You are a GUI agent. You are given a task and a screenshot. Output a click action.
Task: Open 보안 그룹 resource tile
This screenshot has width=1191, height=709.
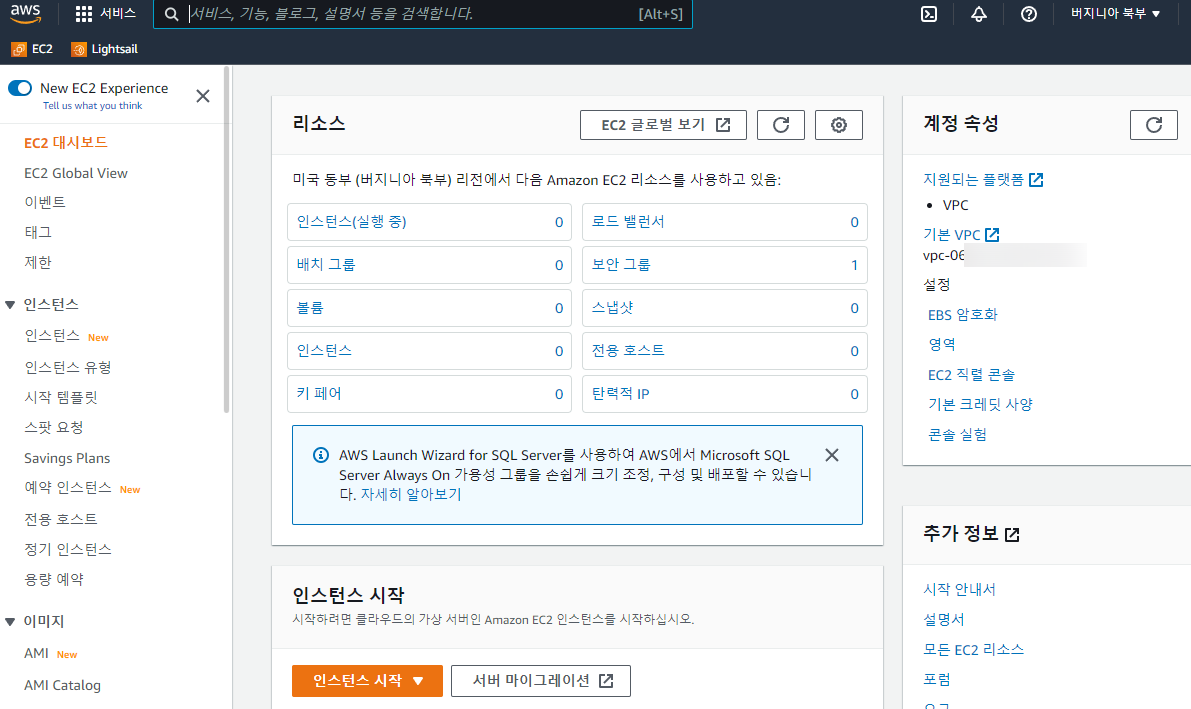pos(725,265)
